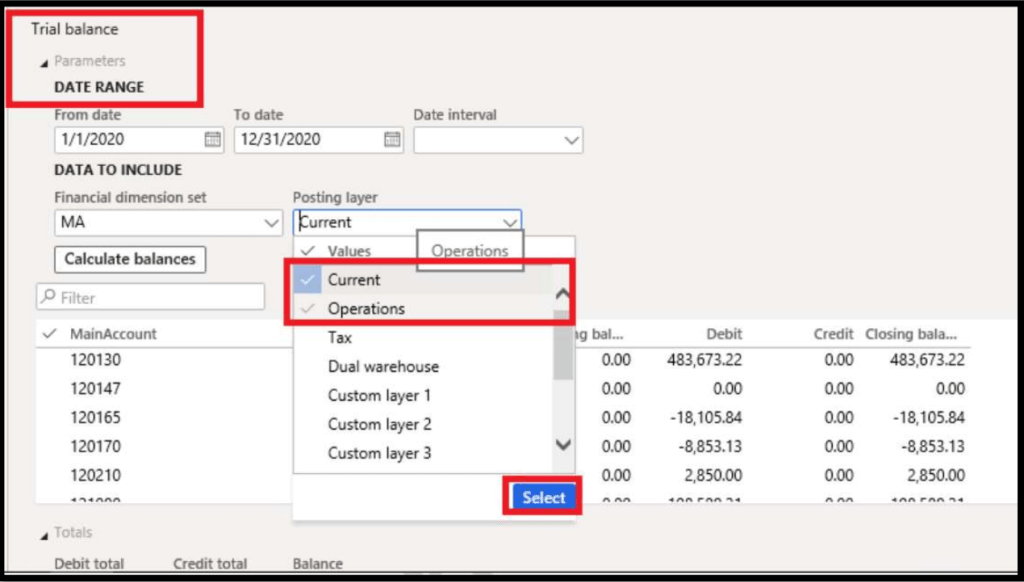Viewport: 1024px width, 582px height.
Task: Click inside the Filter input field
Action: 150,296
